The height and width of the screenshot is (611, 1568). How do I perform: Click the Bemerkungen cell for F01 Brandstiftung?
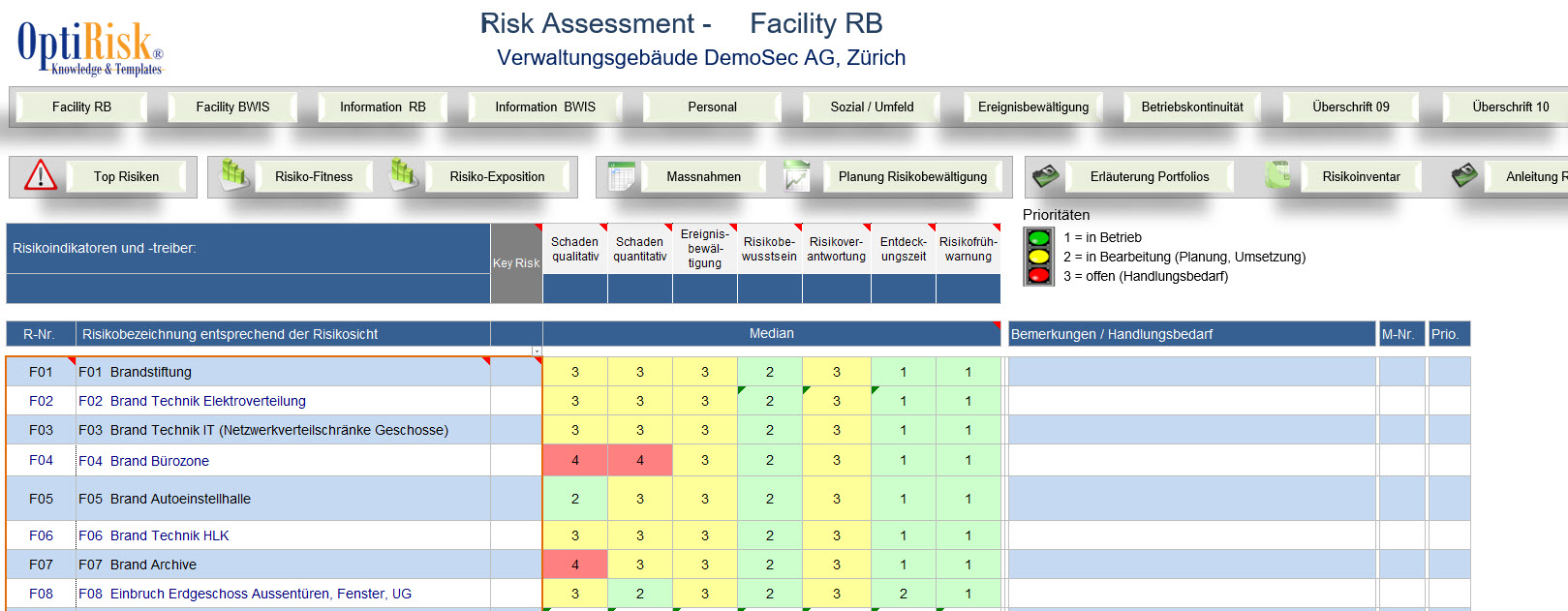pyautogui.click(x=1191, y=372)
